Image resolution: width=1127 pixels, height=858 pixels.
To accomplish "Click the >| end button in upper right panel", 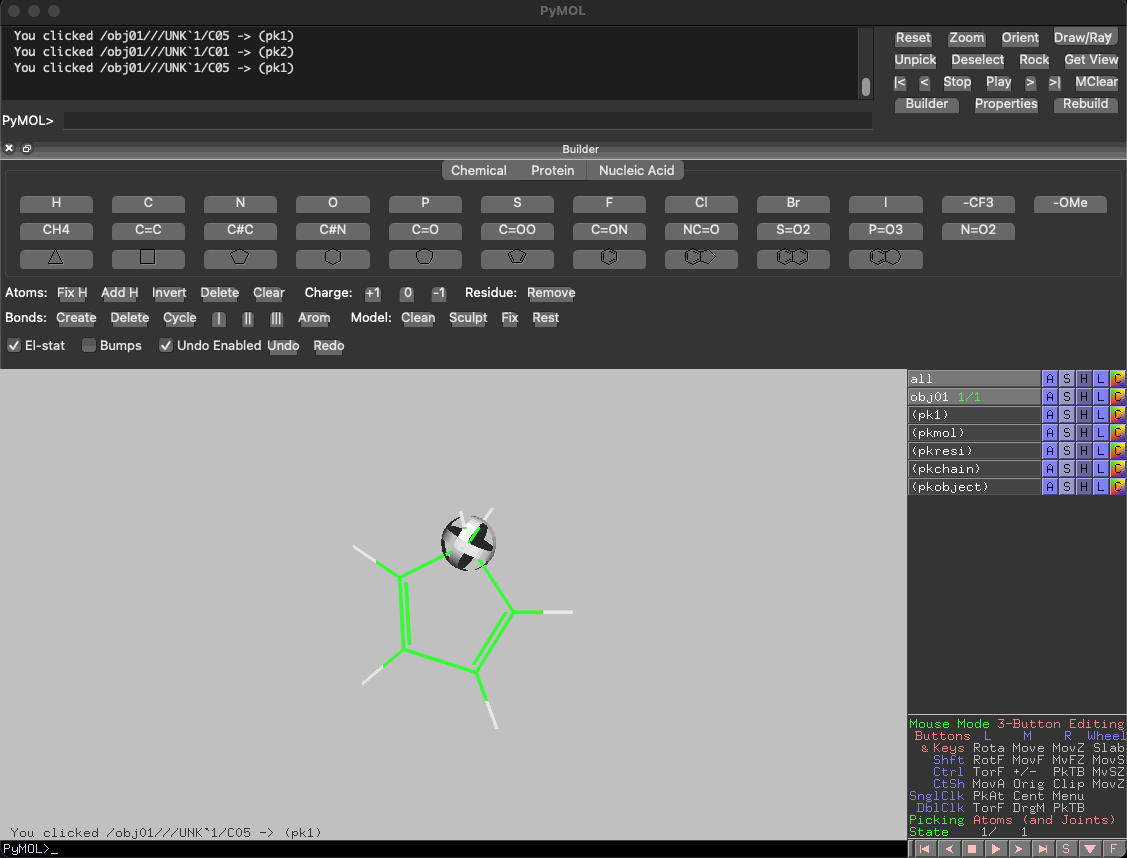I will pyautogui.click(x=1054, y=83).
